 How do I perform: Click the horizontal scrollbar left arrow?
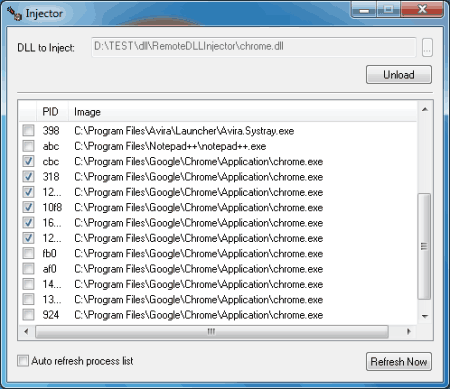click(x=26, y=331)
